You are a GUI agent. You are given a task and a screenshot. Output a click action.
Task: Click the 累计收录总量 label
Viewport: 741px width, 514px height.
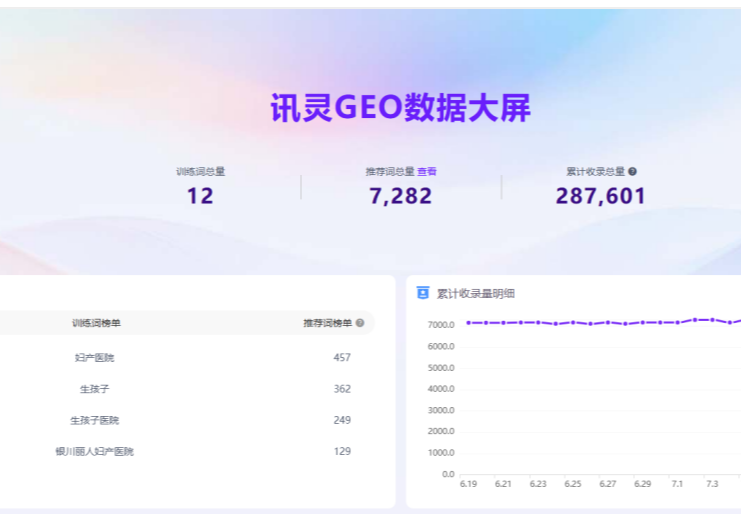[595, 171]
